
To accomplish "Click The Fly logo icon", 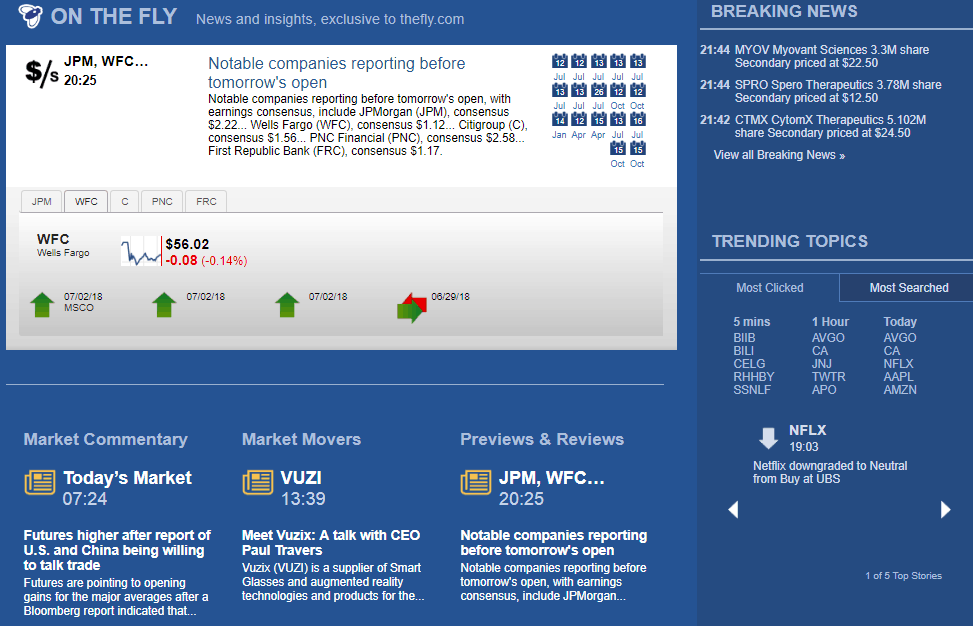I will pos(30,16).
